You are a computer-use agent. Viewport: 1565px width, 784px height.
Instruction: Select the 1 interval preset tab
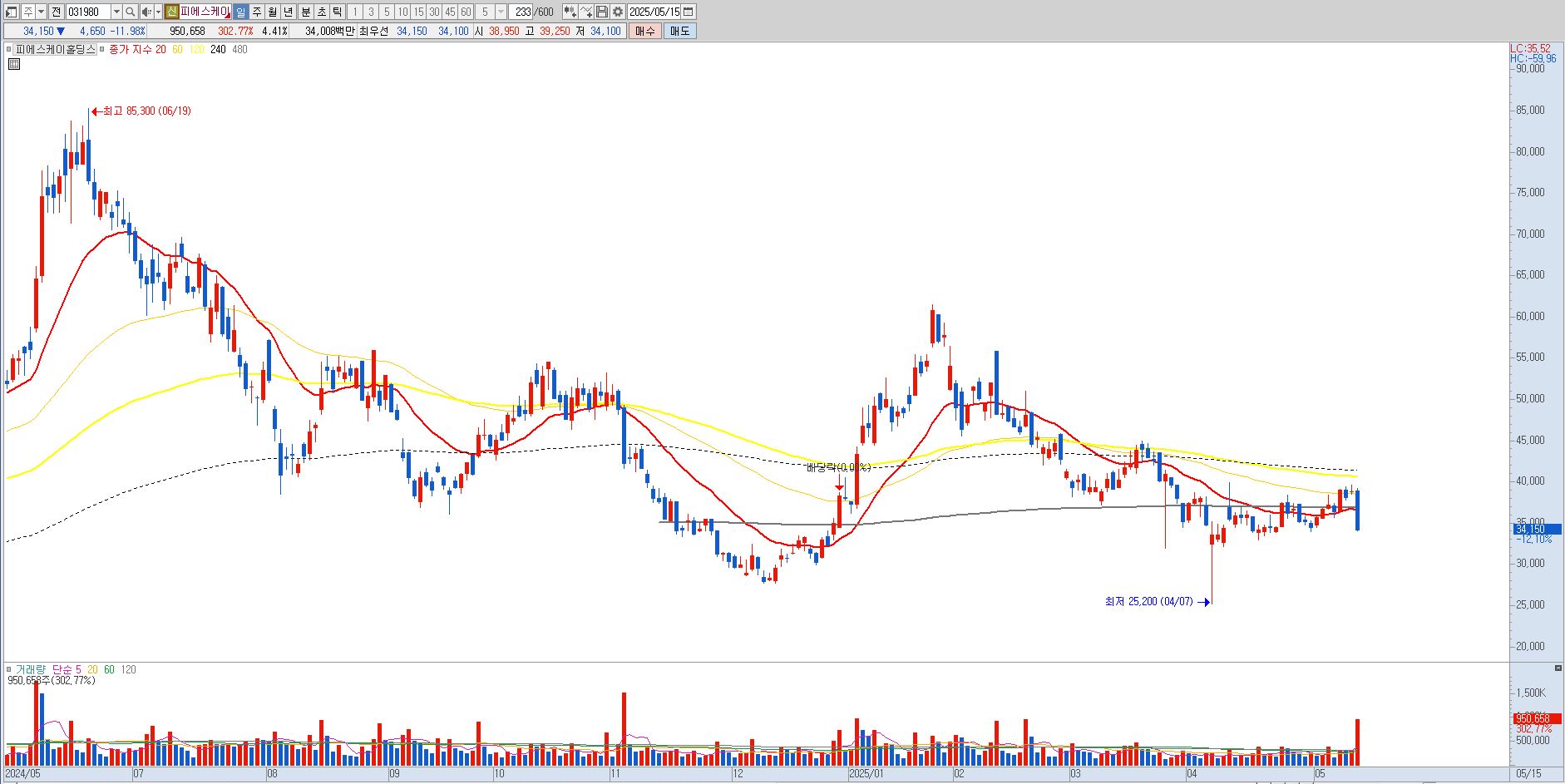point(355,12)
